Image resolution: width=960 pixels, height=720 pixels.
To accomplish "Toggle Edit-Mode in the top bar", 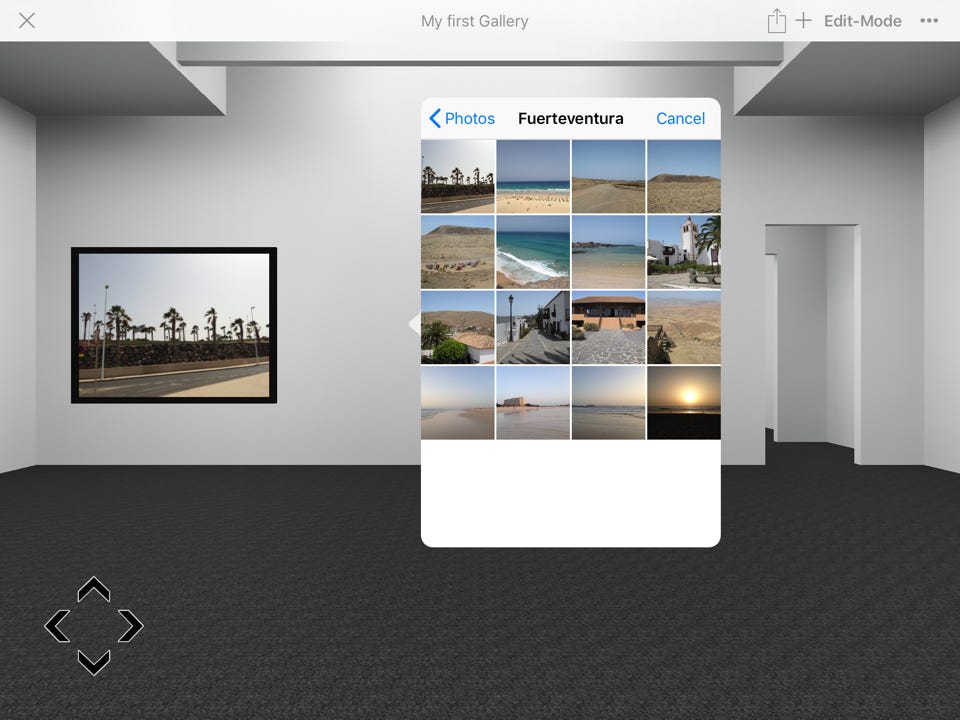I will [862, 21].
